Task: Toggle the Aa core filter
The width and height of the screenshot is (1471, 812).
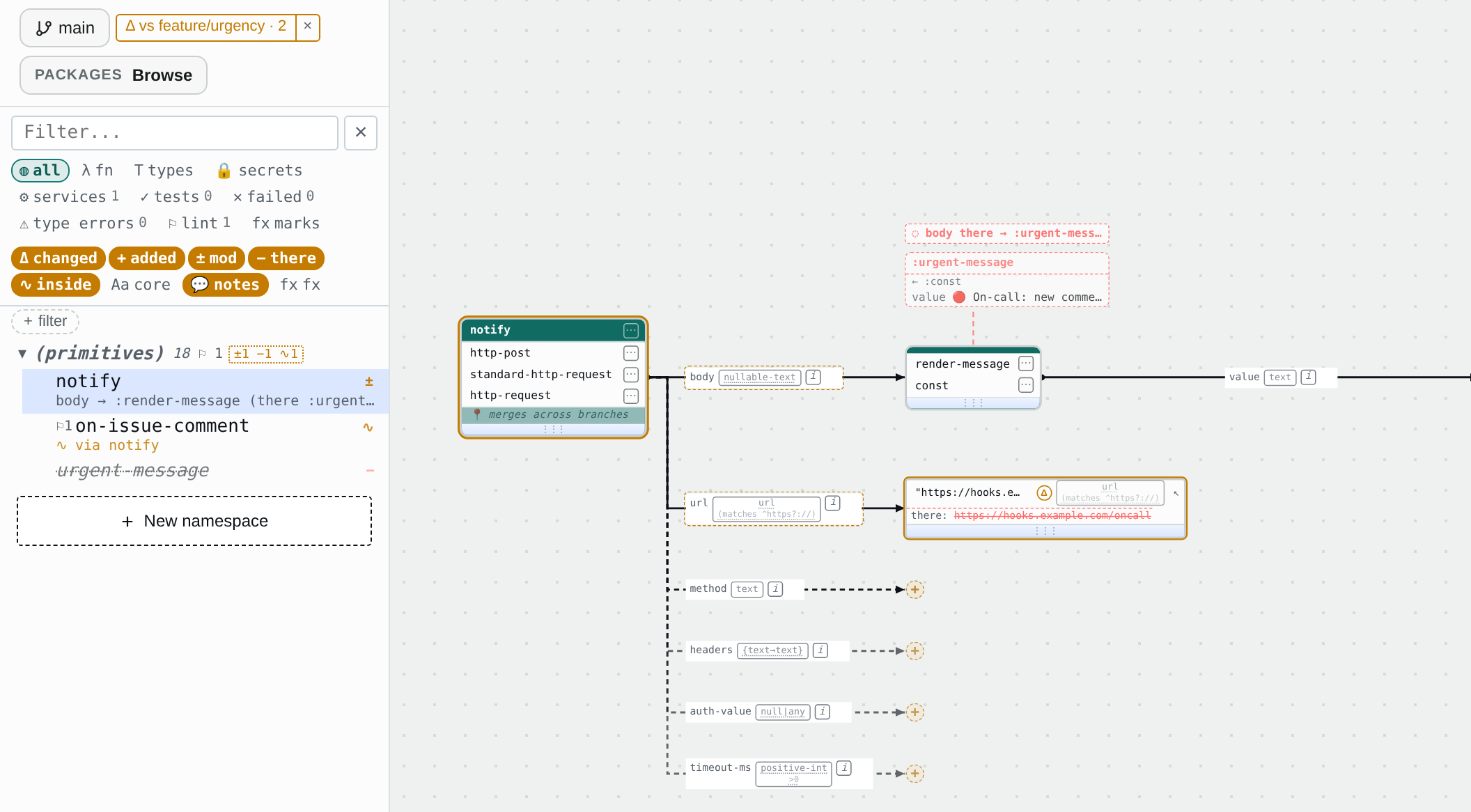Action: click(141, 285)
